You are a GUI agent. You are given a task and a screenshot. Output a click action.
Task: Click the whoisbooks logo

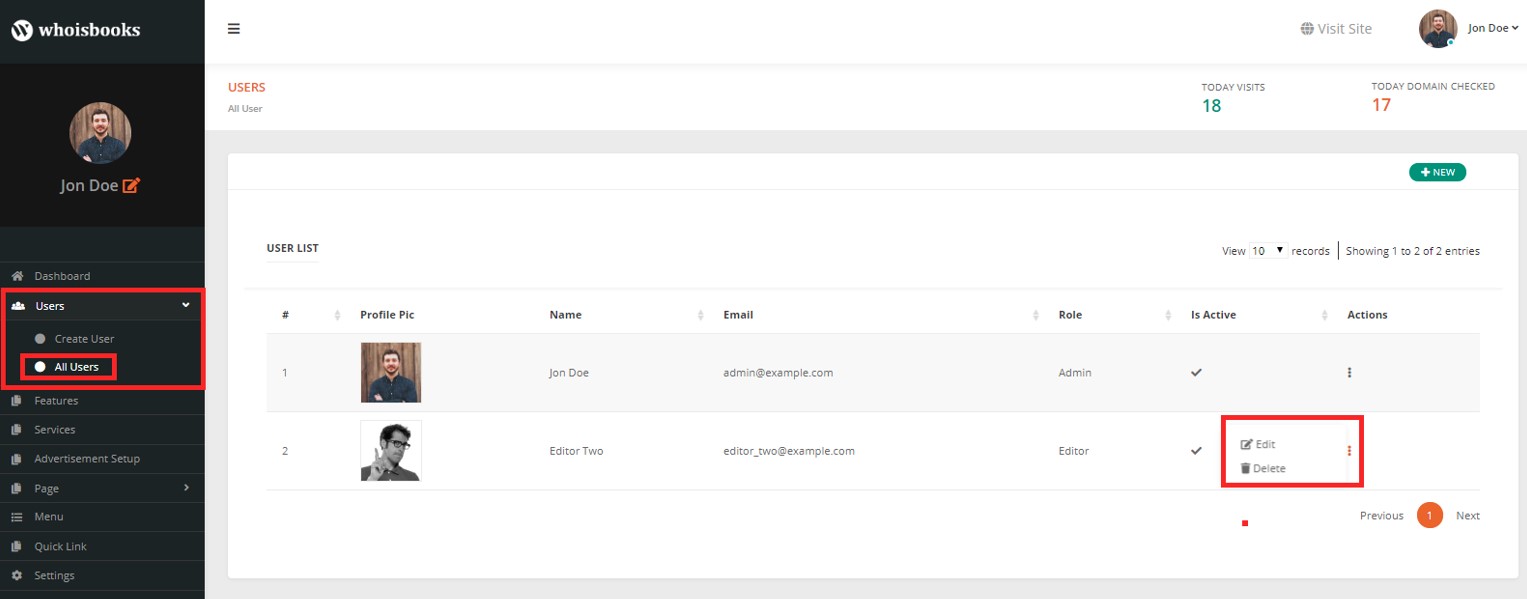coord(76,30)
